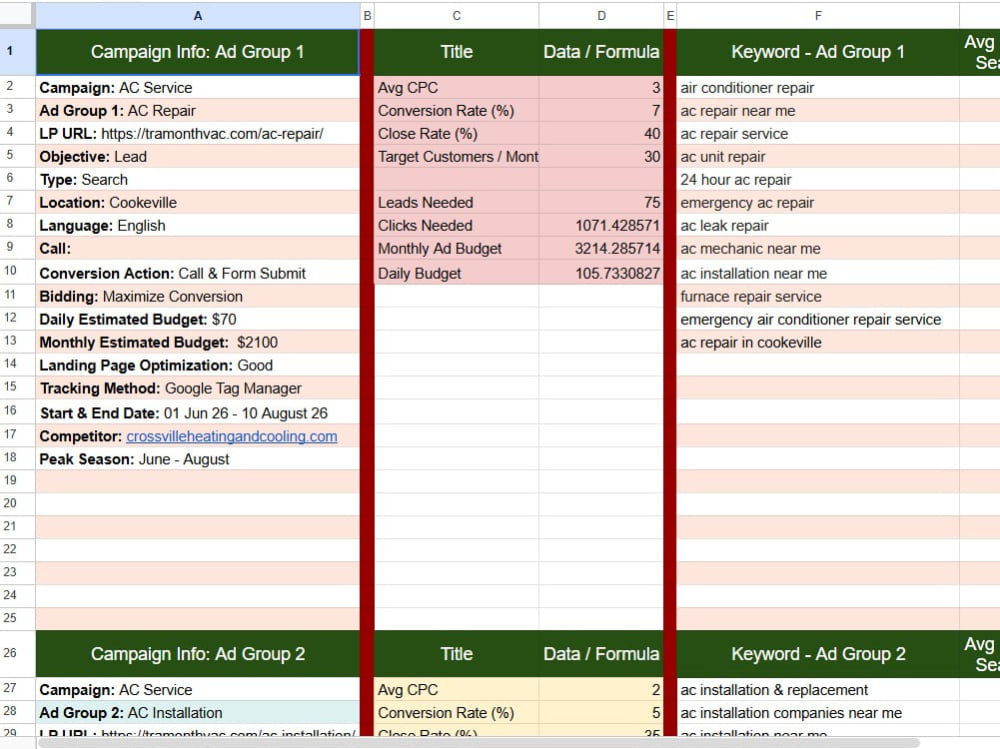Select column C header
1000x749 pixels.
pyautogui.click(x=457, y=16)
